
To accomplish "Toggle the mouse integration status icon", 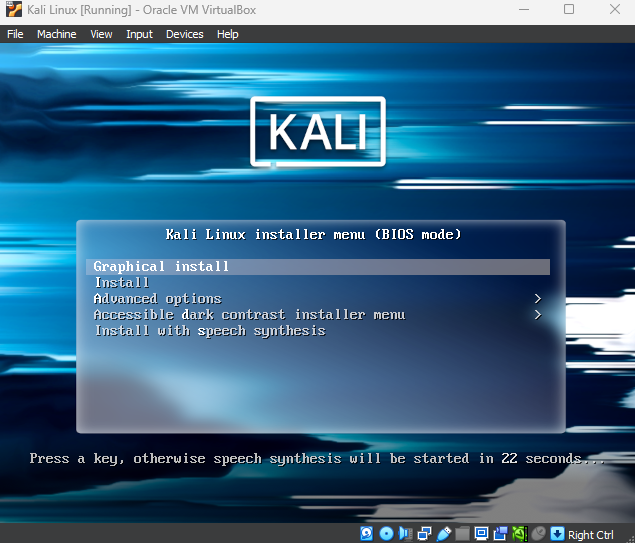I will pos(538,534).
